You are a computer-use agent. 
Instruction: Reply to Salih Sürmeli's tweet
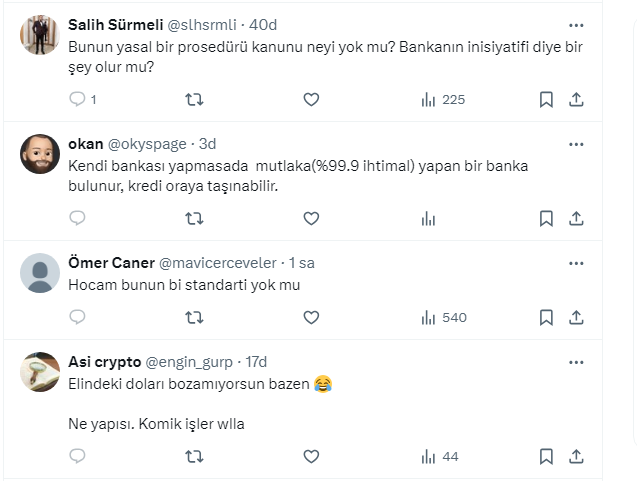tap(78, 99)
